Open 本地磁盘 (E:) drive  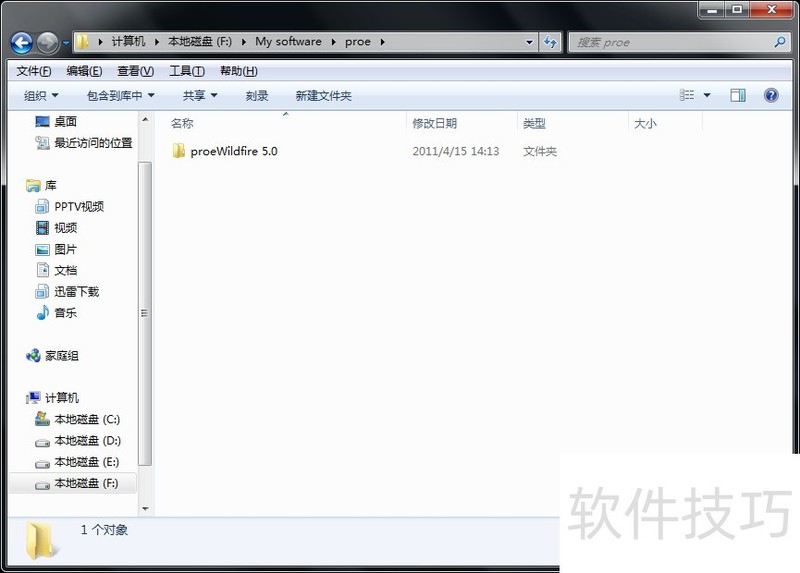pyautogui.click(x=87, y=462)
